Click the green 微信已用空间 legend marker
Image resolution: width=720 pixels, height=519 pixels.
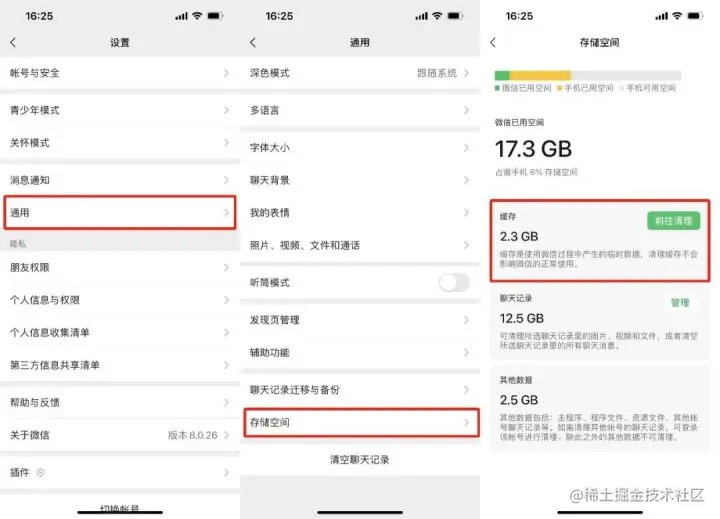click(x=497, y=88)
